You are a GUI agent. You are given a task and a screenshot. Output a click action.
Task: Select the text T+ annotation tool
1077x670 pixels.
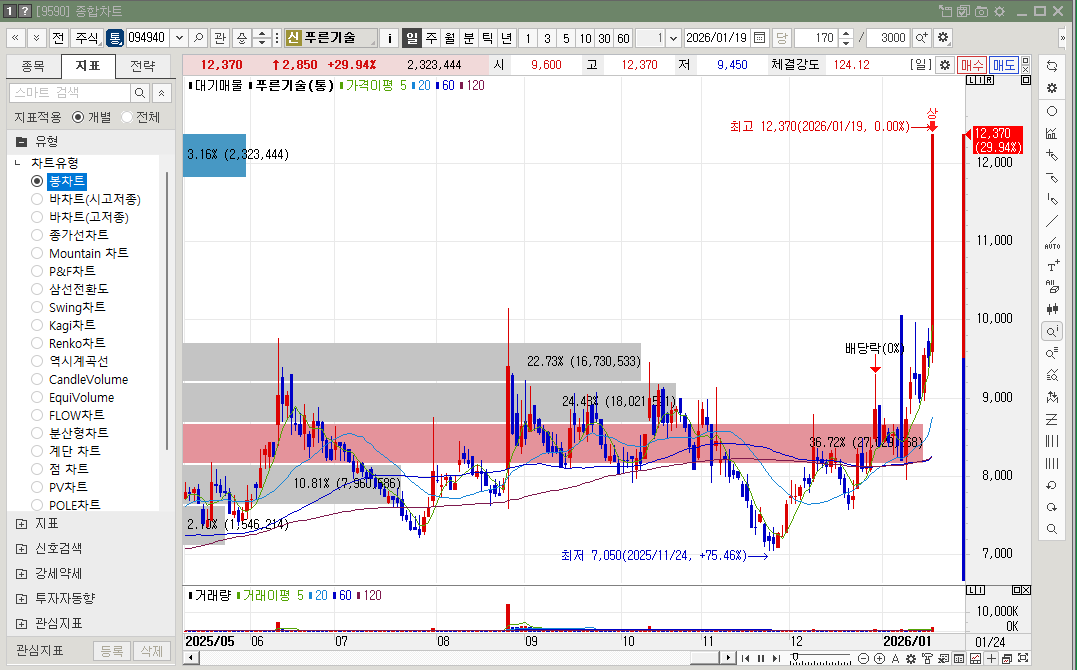1052,265
